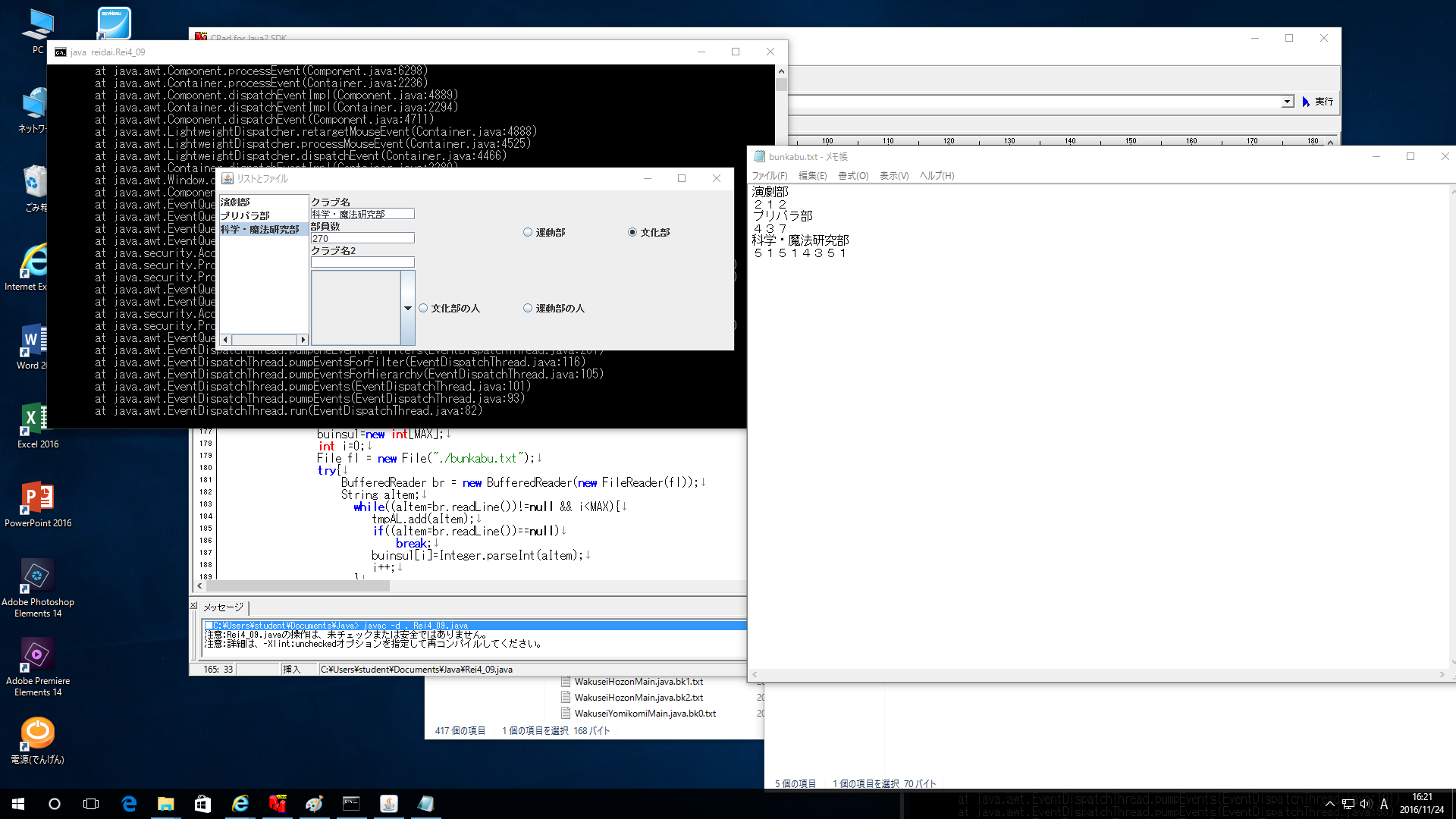Click the list's left scroll arrow
This screenshot has height=819, width=1456.
(x=224, y=340)
